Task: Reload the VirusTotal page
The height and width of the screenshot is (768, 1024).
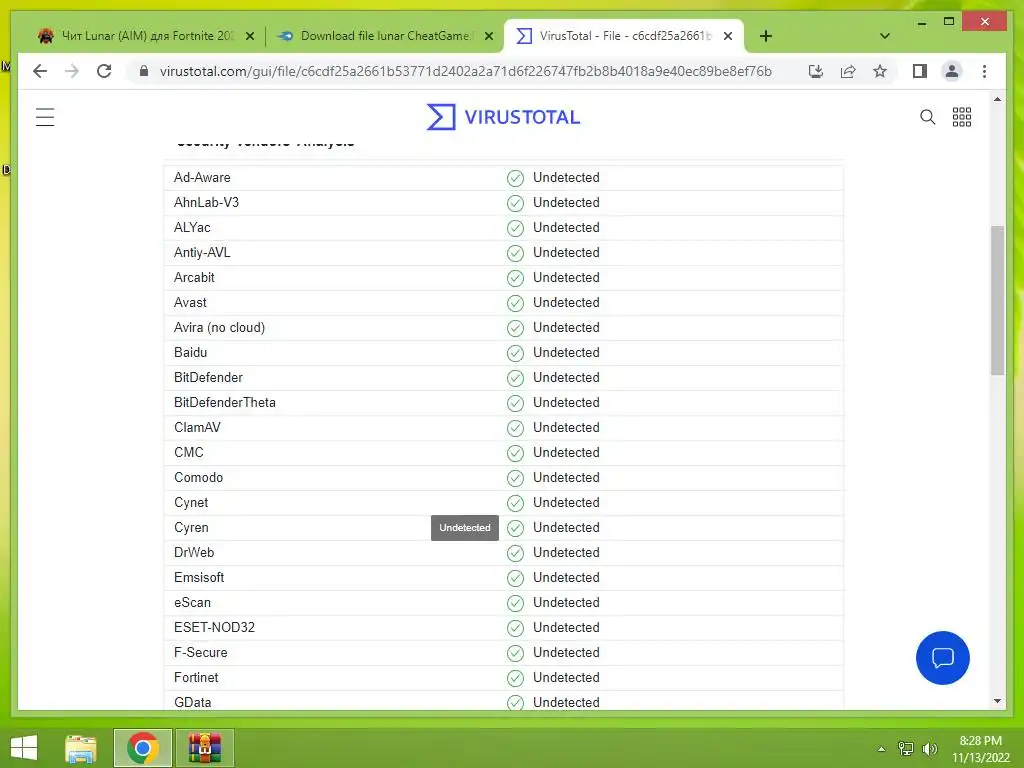Action: 104,71
